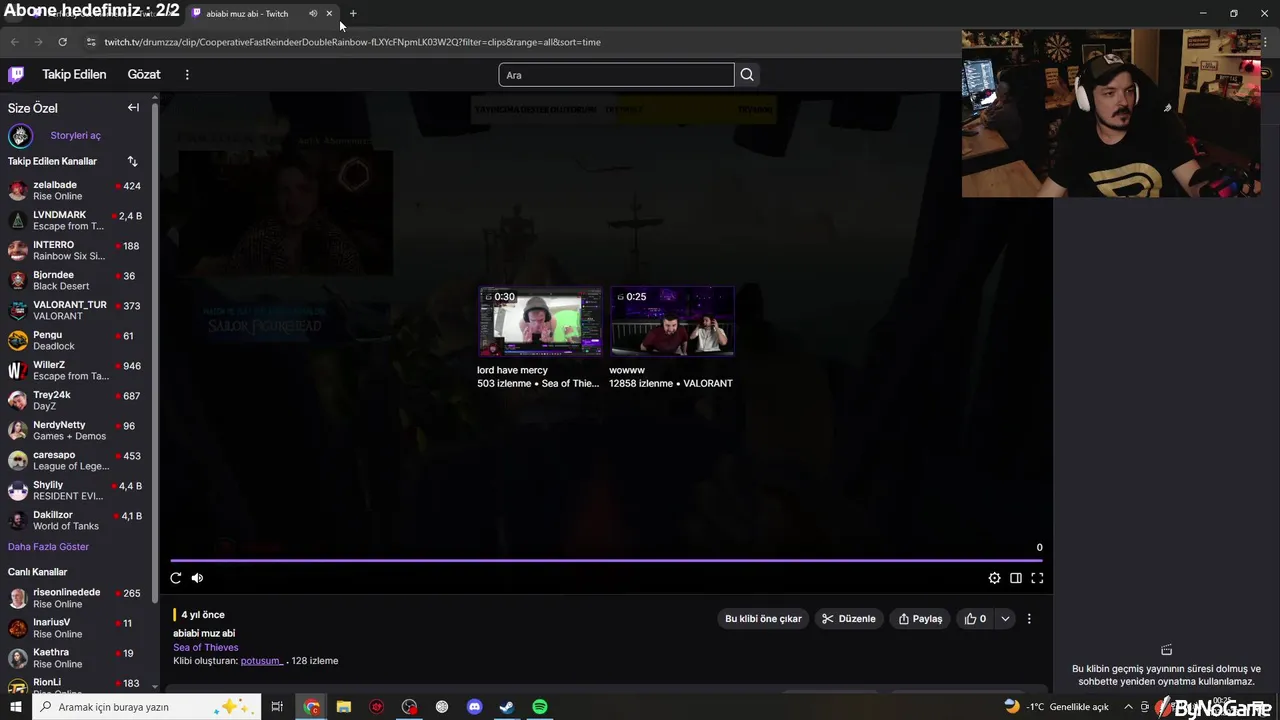Open site info icon in address bar
Screen dimensions: 1280x720
coord(91,42)
